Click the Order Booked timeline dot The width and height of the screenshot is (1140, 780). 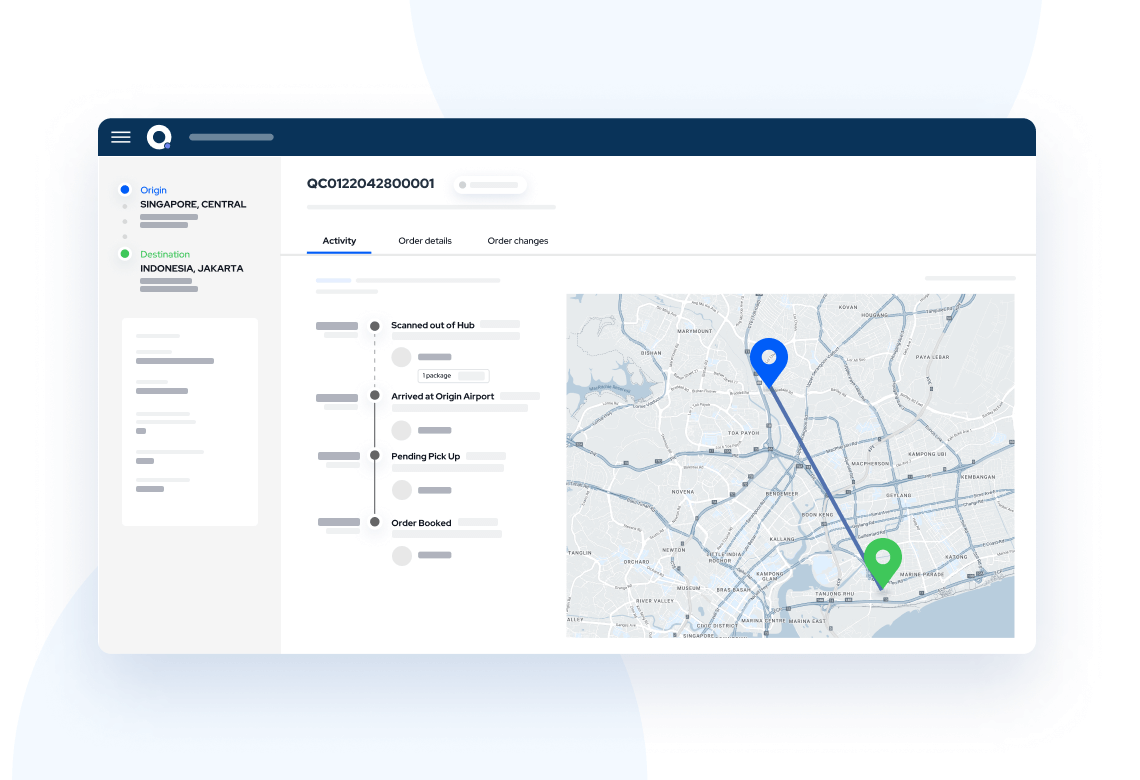(374, 522)
